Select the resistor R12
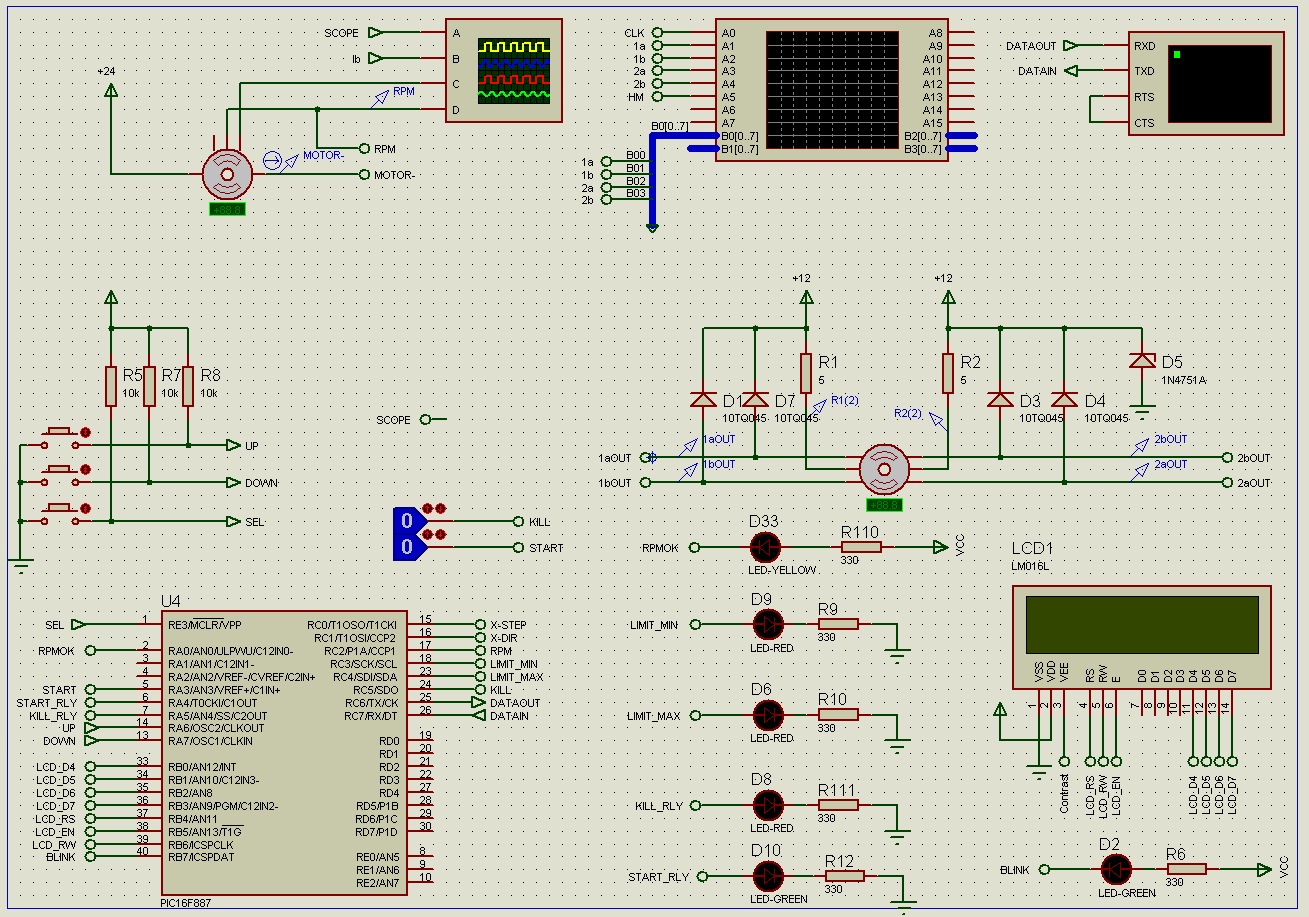 pos(845,876)
